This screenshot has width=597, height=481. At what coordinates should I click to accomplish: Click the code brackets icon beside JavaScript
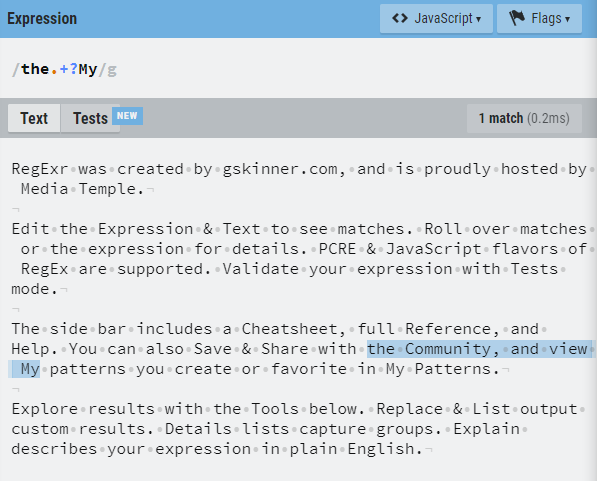click(400, 18)
